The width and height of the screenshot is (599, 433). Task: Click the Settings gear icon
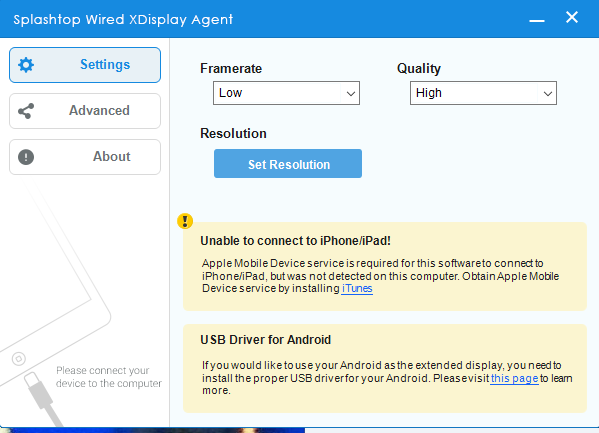pos(26,65)
